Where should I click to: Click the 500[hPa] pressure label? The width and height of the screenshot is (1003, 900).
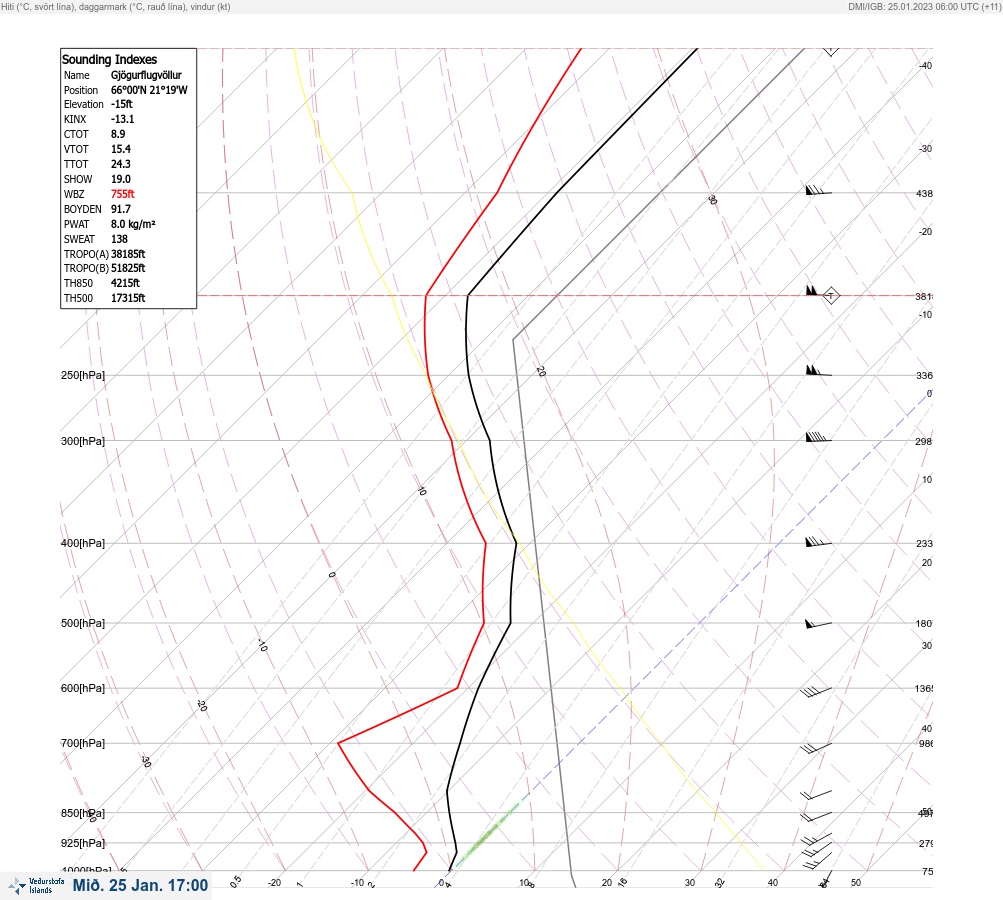(x=83, y=623)
